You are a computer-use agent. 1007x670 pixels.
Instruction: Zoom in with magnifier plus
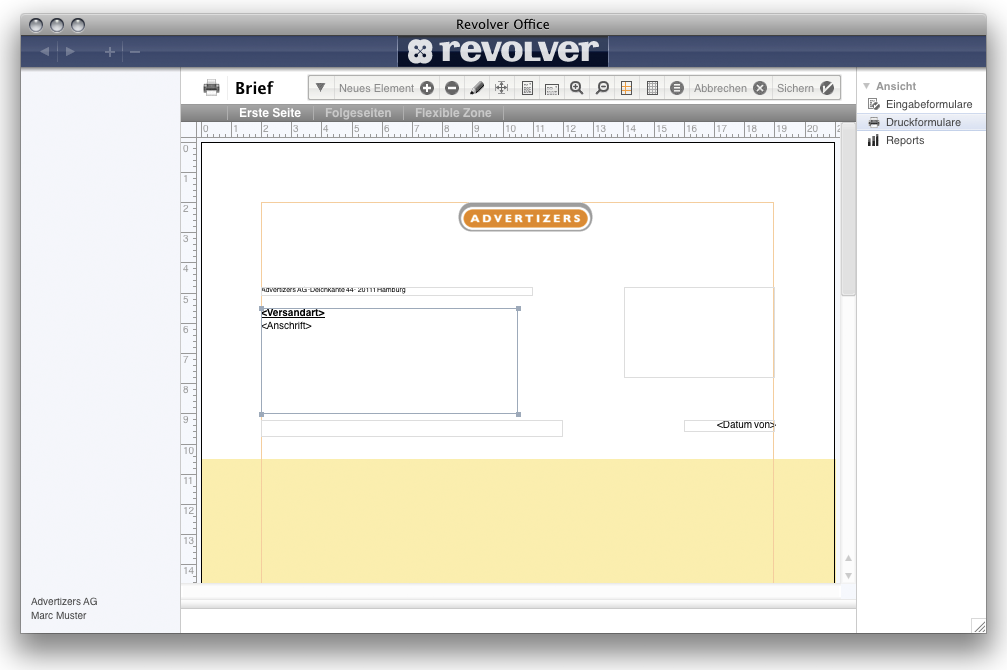[x=577, y=88]
